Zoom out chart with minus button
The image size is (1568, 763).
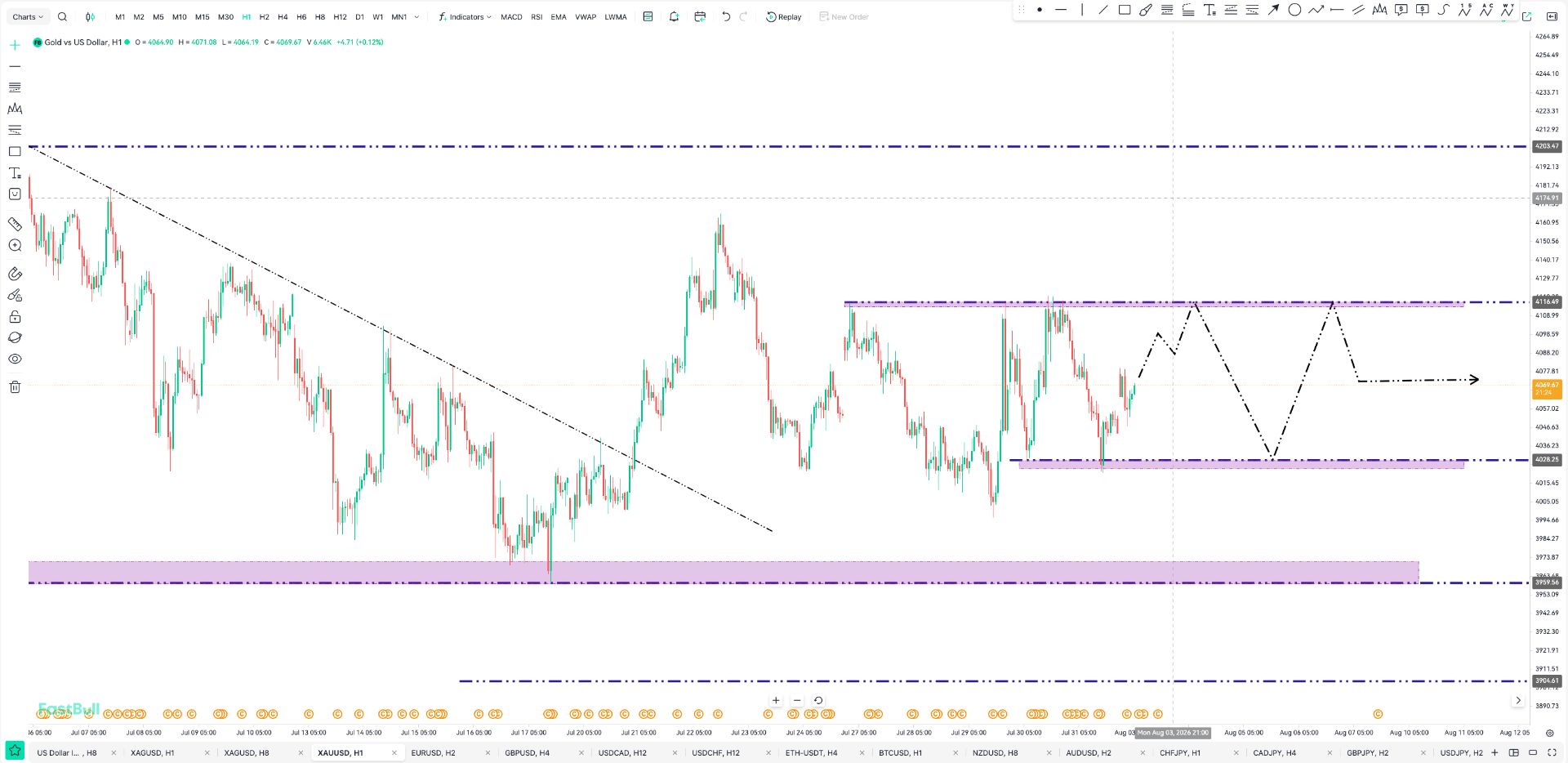(797, 700)
